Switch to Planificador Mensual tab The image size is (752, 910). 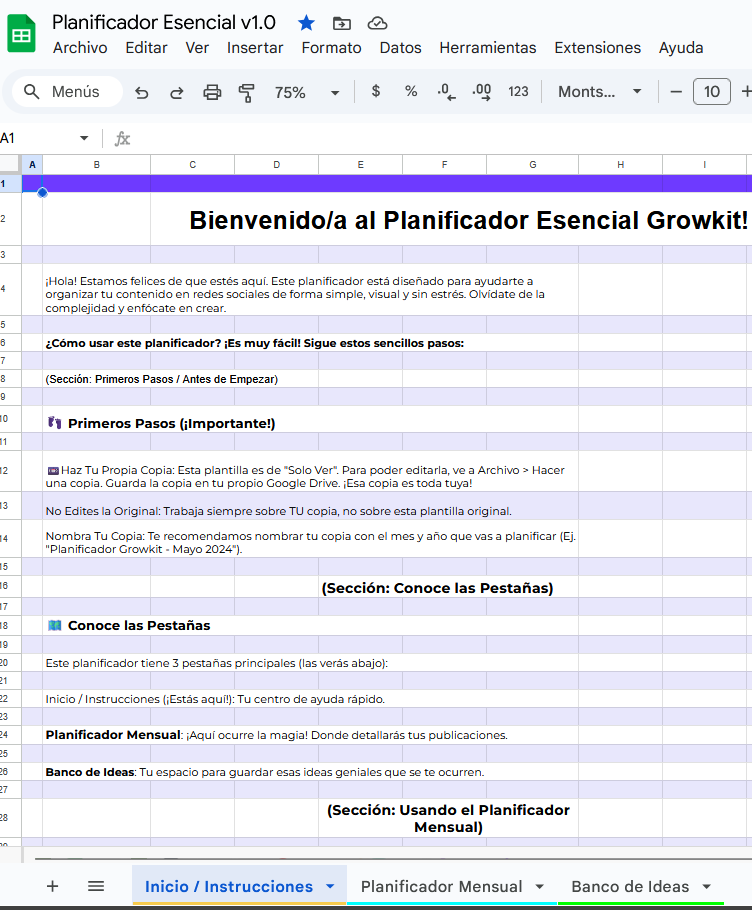441,886
